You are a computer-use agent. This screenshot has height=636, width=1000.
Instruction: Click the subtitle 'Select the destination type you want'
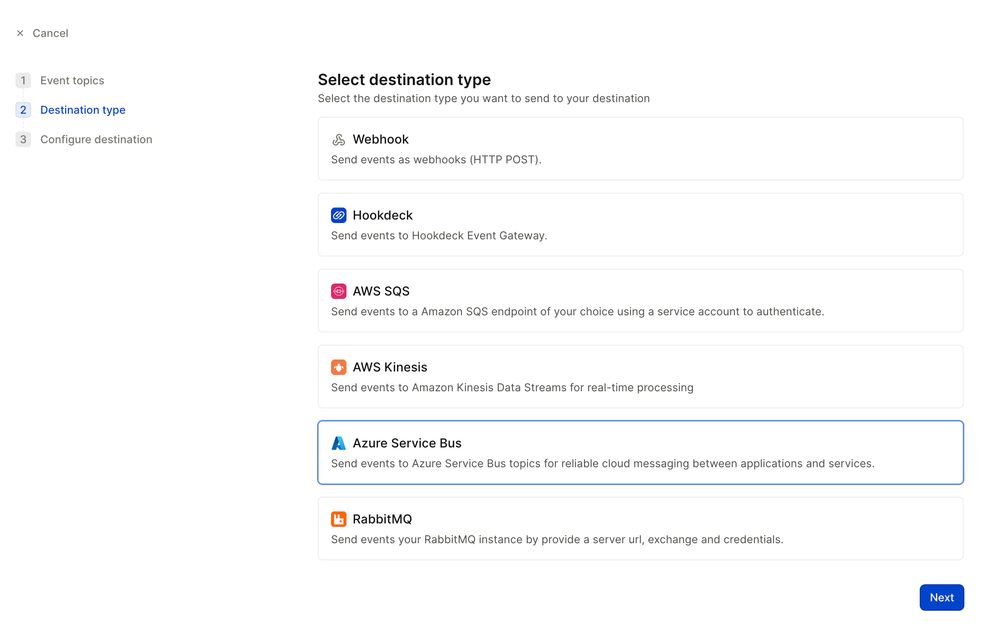484,98
